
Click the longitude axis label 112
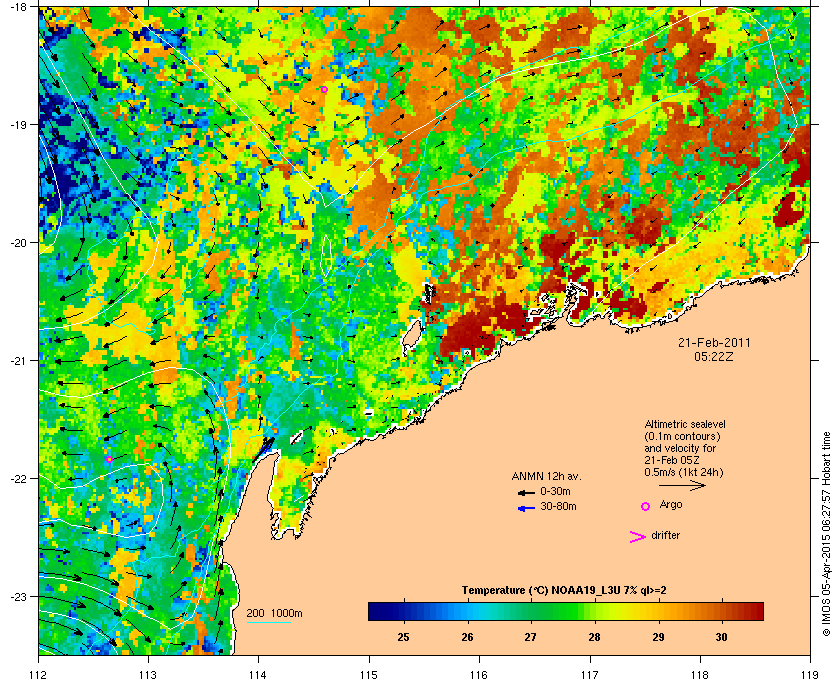(x=39, y=674)
